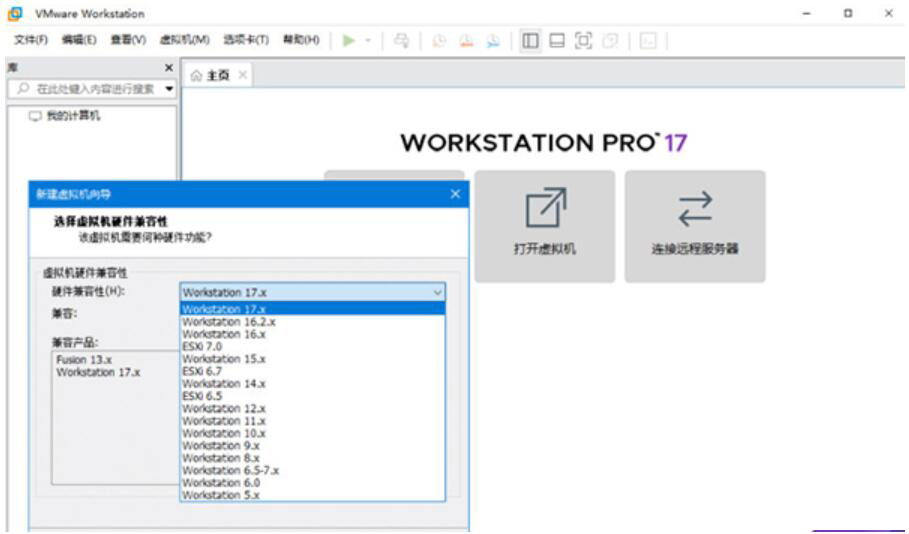The height and width of the screenshot is (534, 909).
Task: Click the full screen mode icon
Action: tap(583, 41)
